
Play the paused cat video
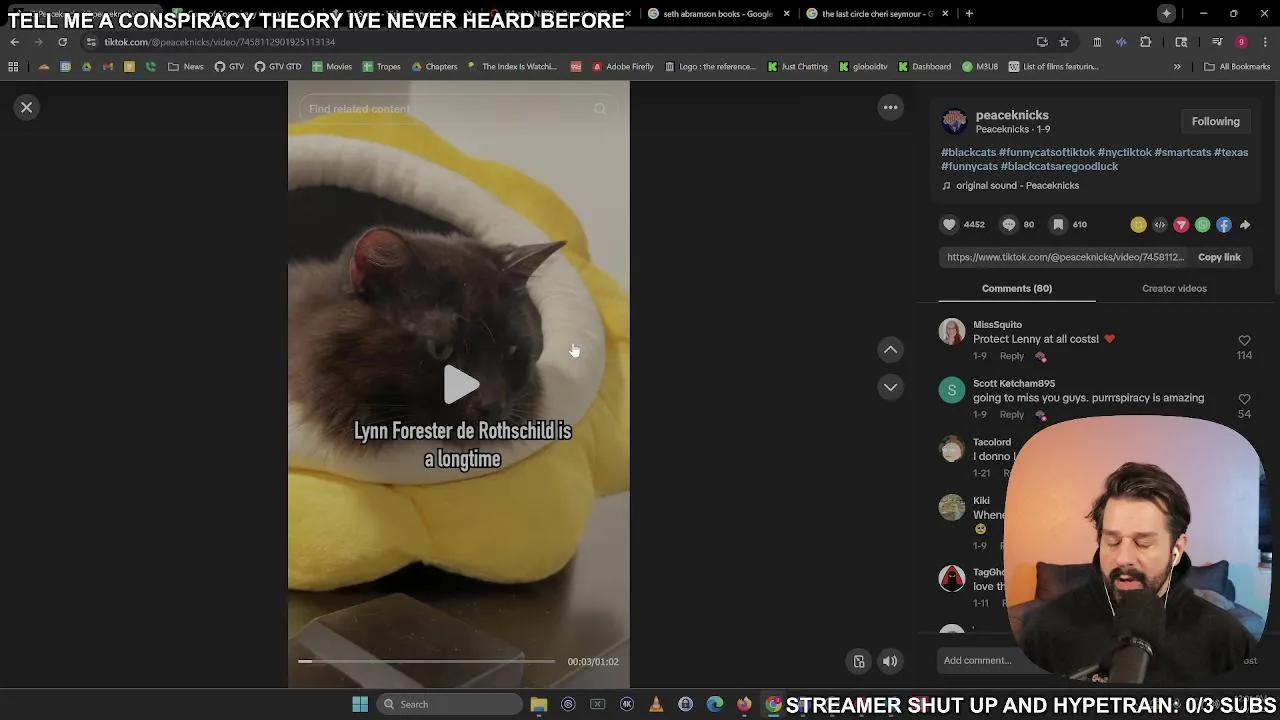click(x=460, y=385)
